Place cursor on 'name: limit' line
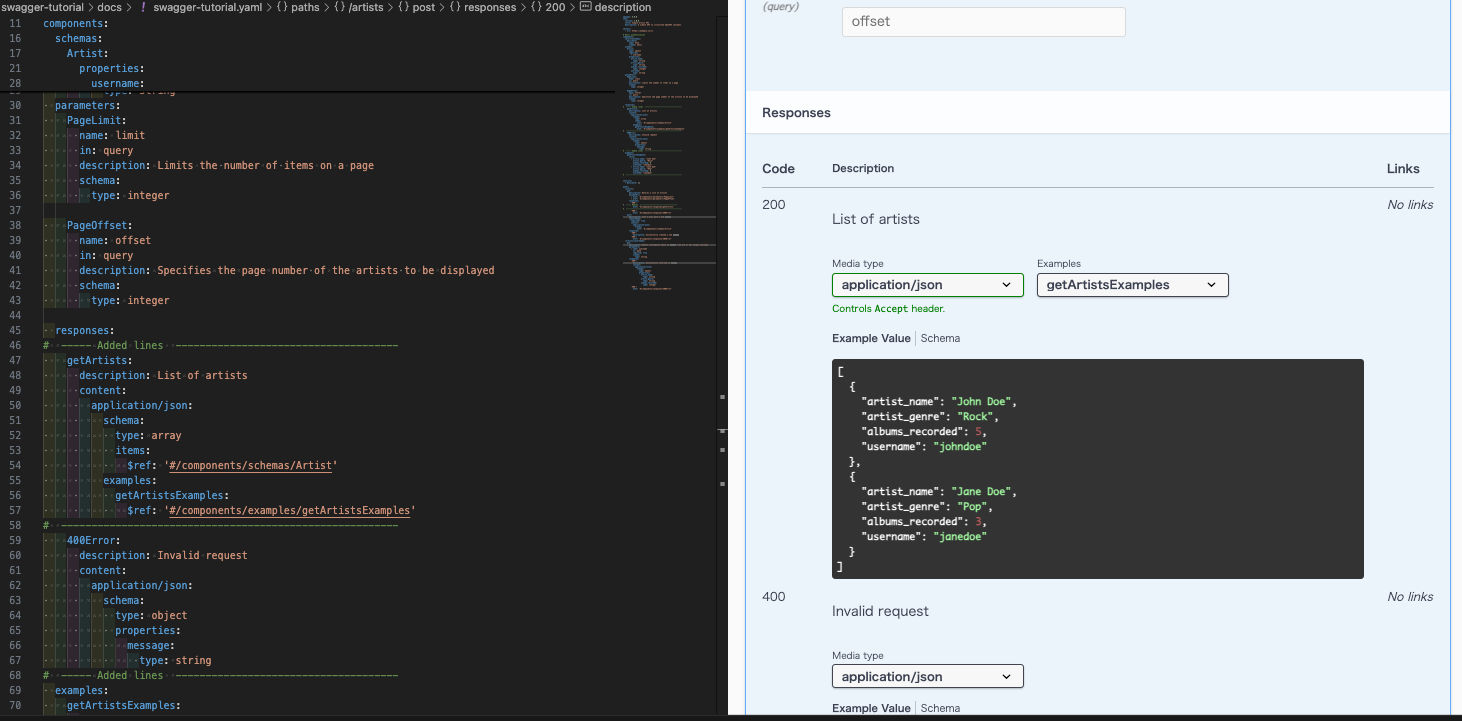The image size is (1462, 721). pos(112,135)
